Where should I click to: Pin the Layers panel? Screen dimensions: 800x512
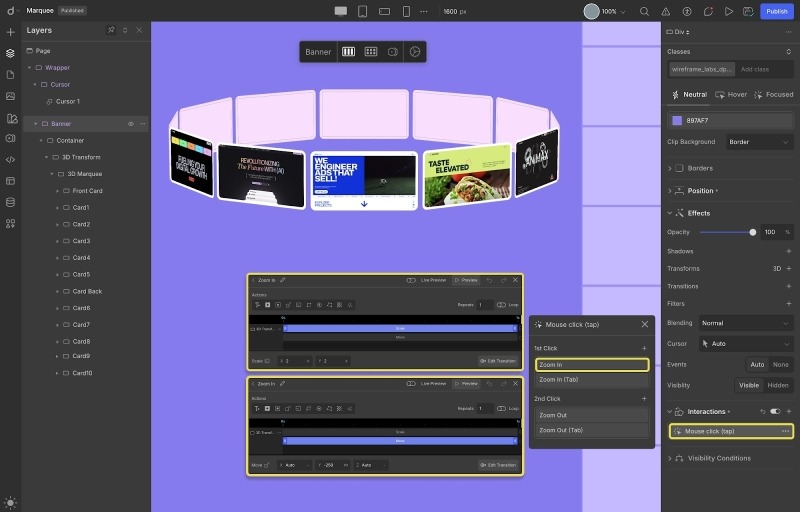(111, 30)
